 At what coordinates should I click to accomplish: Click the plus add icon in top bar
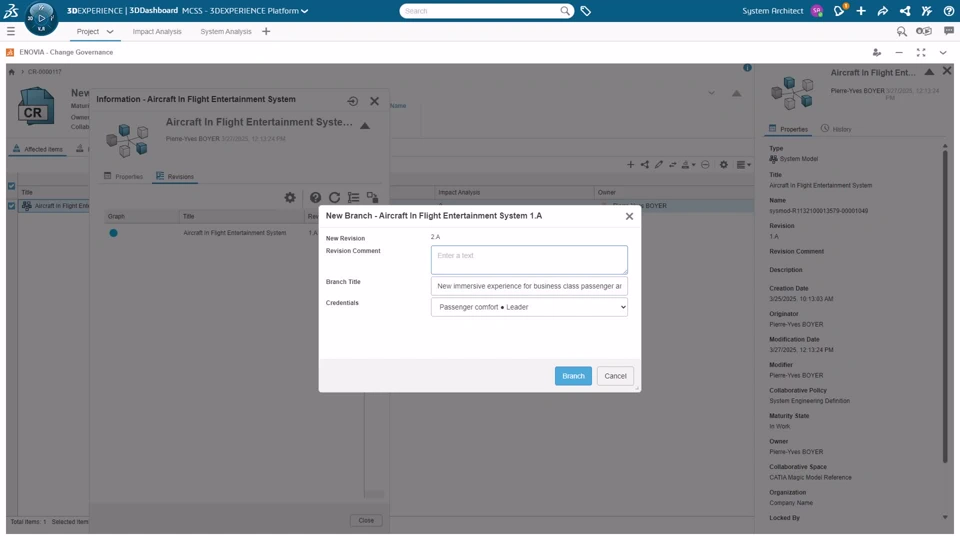pos(861,10)
